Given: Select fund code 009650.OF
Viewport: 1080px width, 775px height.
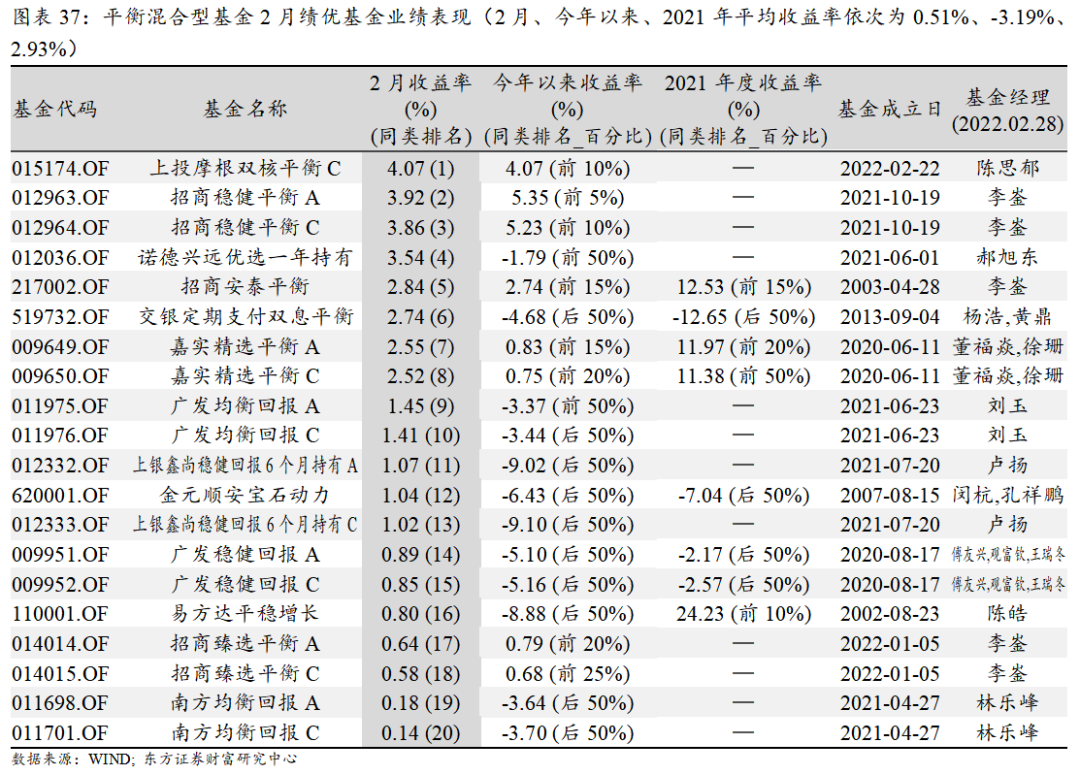Looking at the screenshot, I should tap(60, 376).
